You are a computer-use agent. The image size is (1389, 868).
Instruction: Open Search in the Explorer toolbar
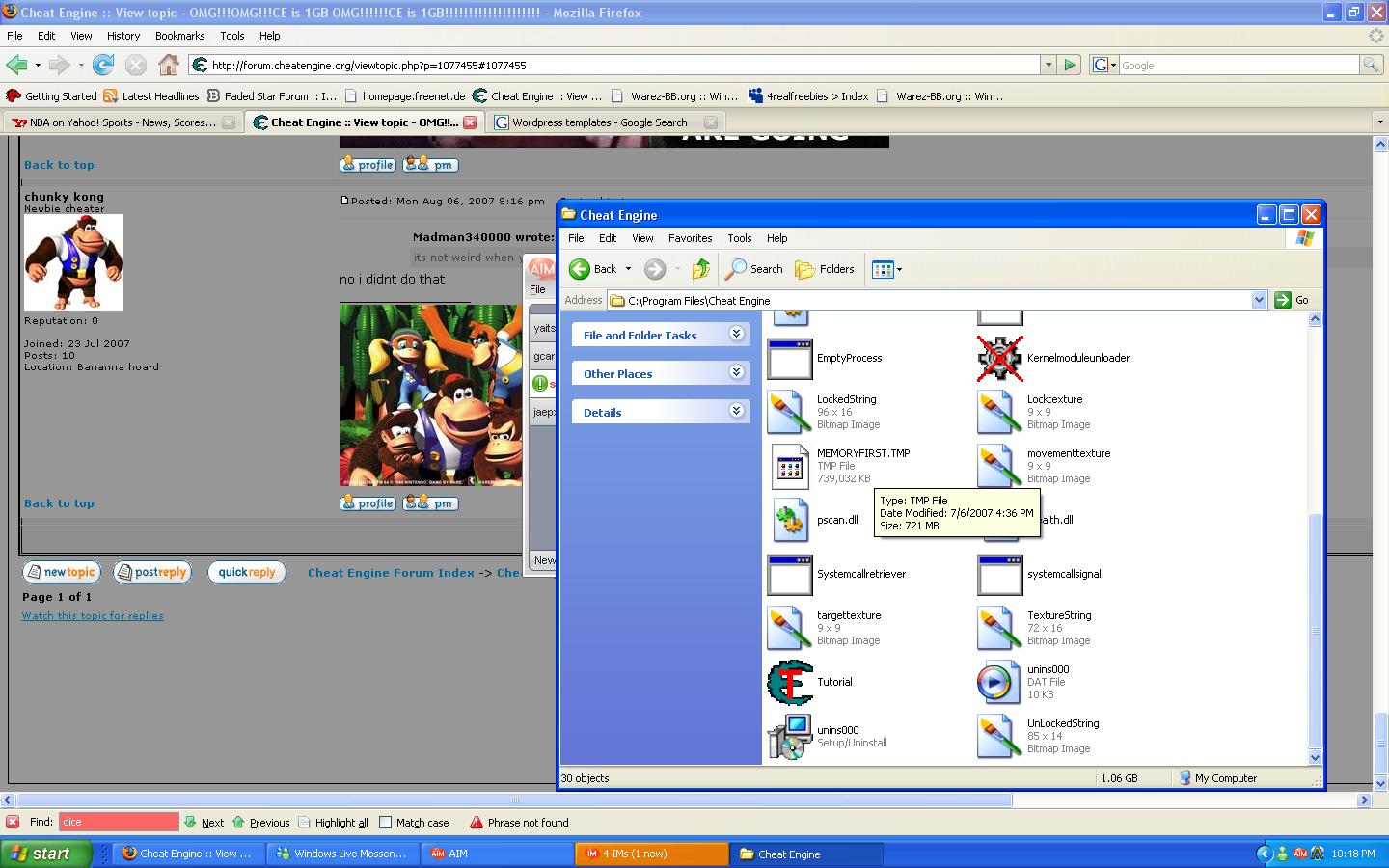755,269
